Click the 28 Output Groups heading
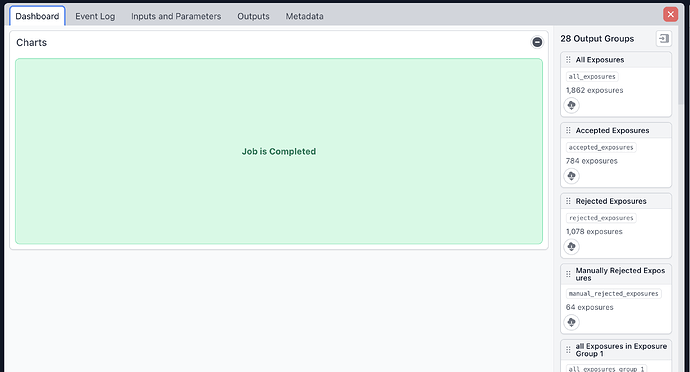The width and height of the screenshot is (690, 372). (597, 39)
